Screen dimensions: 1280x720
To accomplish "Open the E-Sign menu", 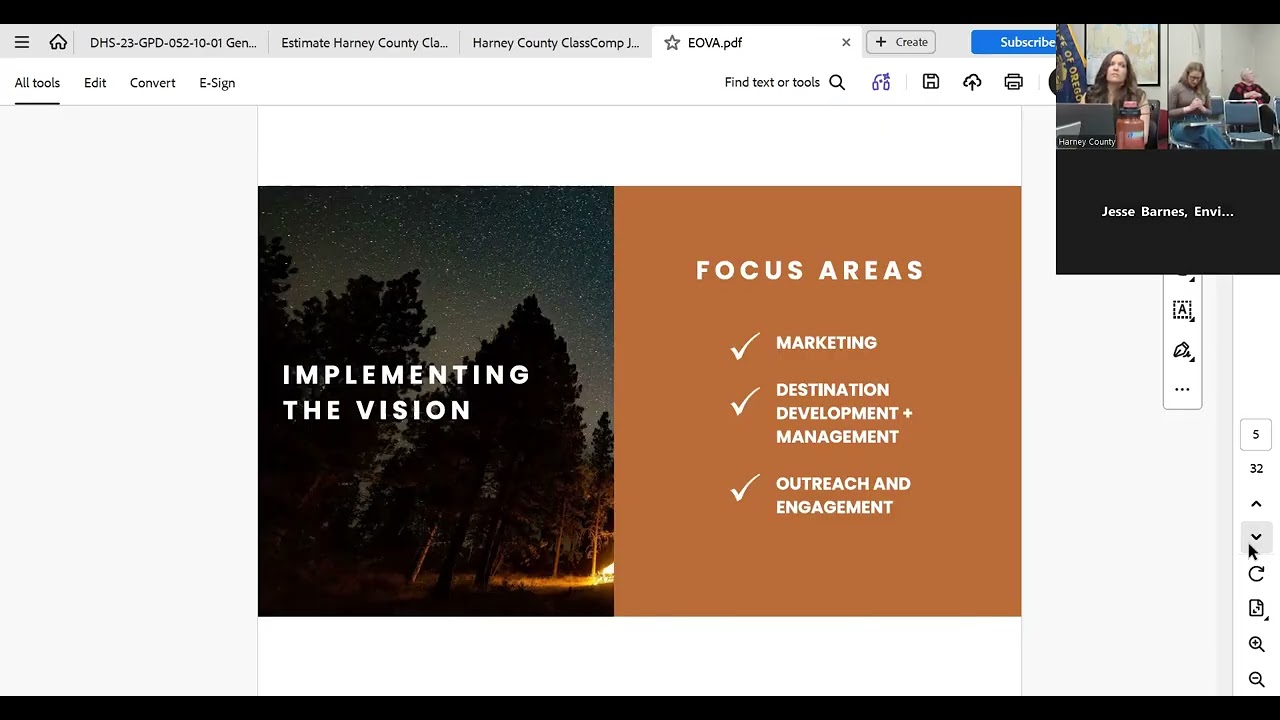I will click(x=217, y=83).
